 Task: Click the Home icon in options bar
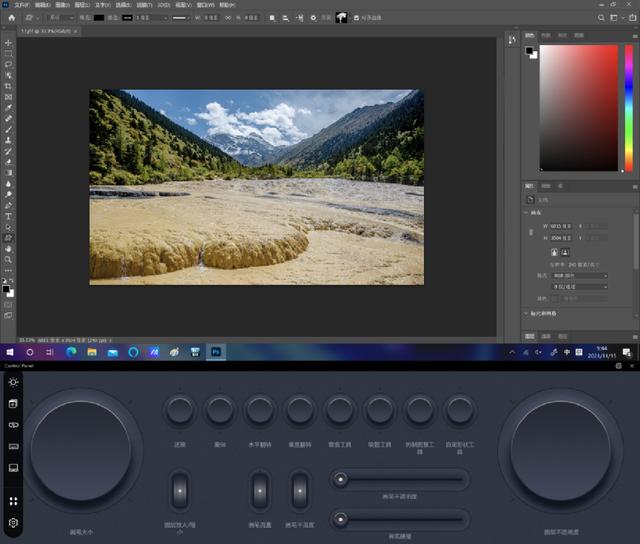click(11, 17)
